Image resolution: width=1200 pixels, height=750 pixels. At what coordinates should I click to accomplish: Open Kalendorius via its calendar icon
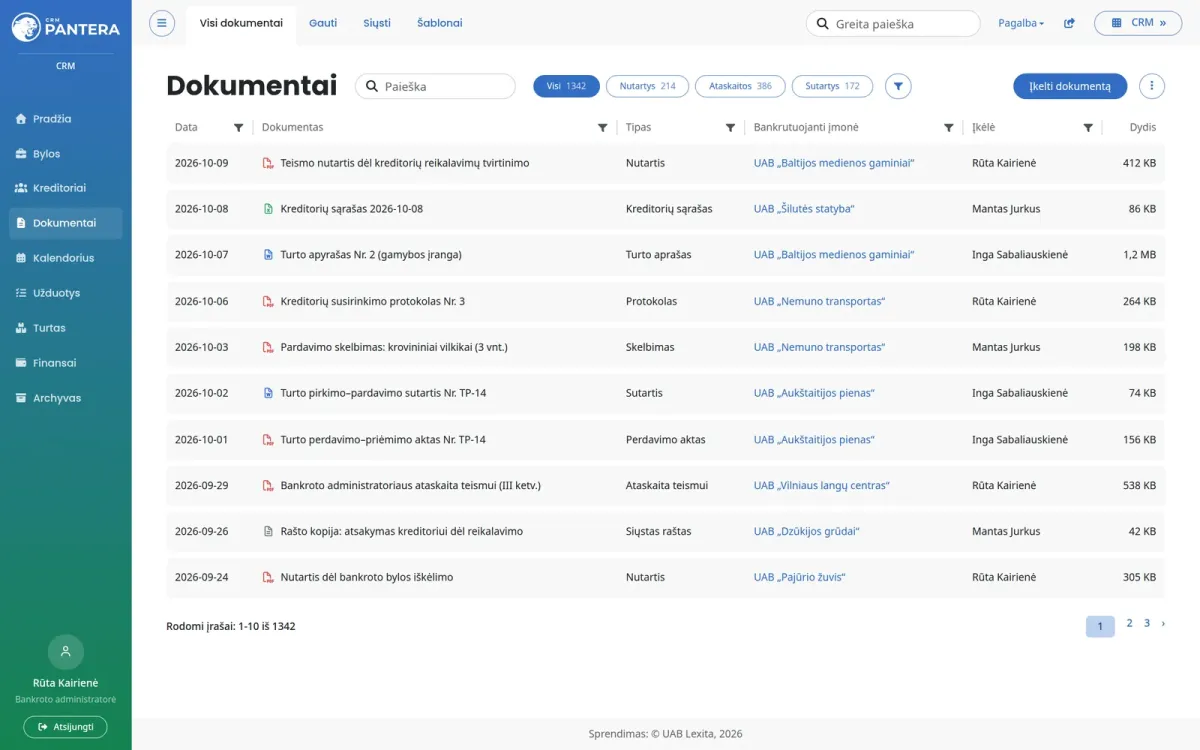pyautogui.click(x=21, y=258)
